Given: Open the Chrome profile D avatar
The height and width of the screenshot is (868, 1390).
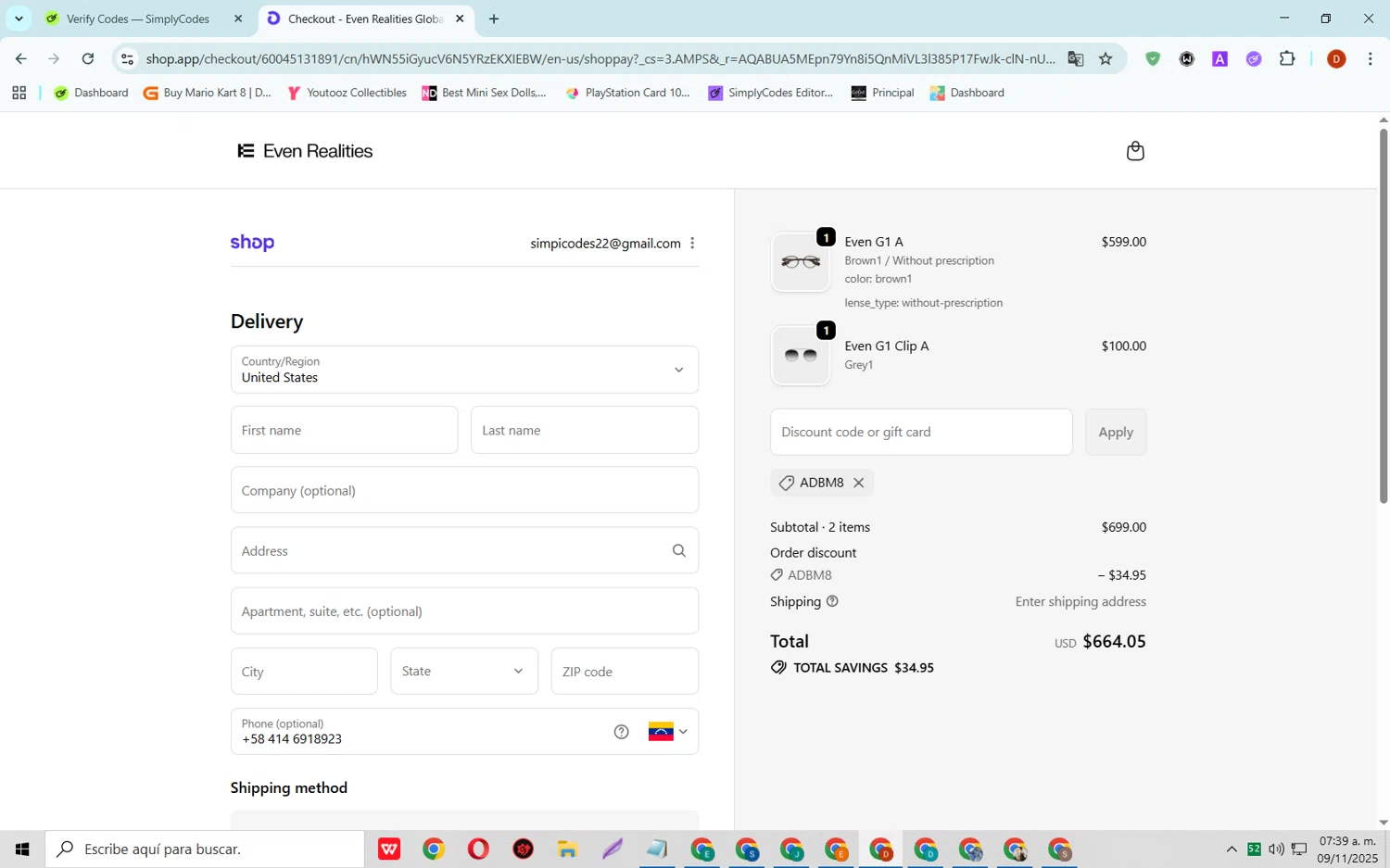Looking at the screenshot, I should point(1336,58).
